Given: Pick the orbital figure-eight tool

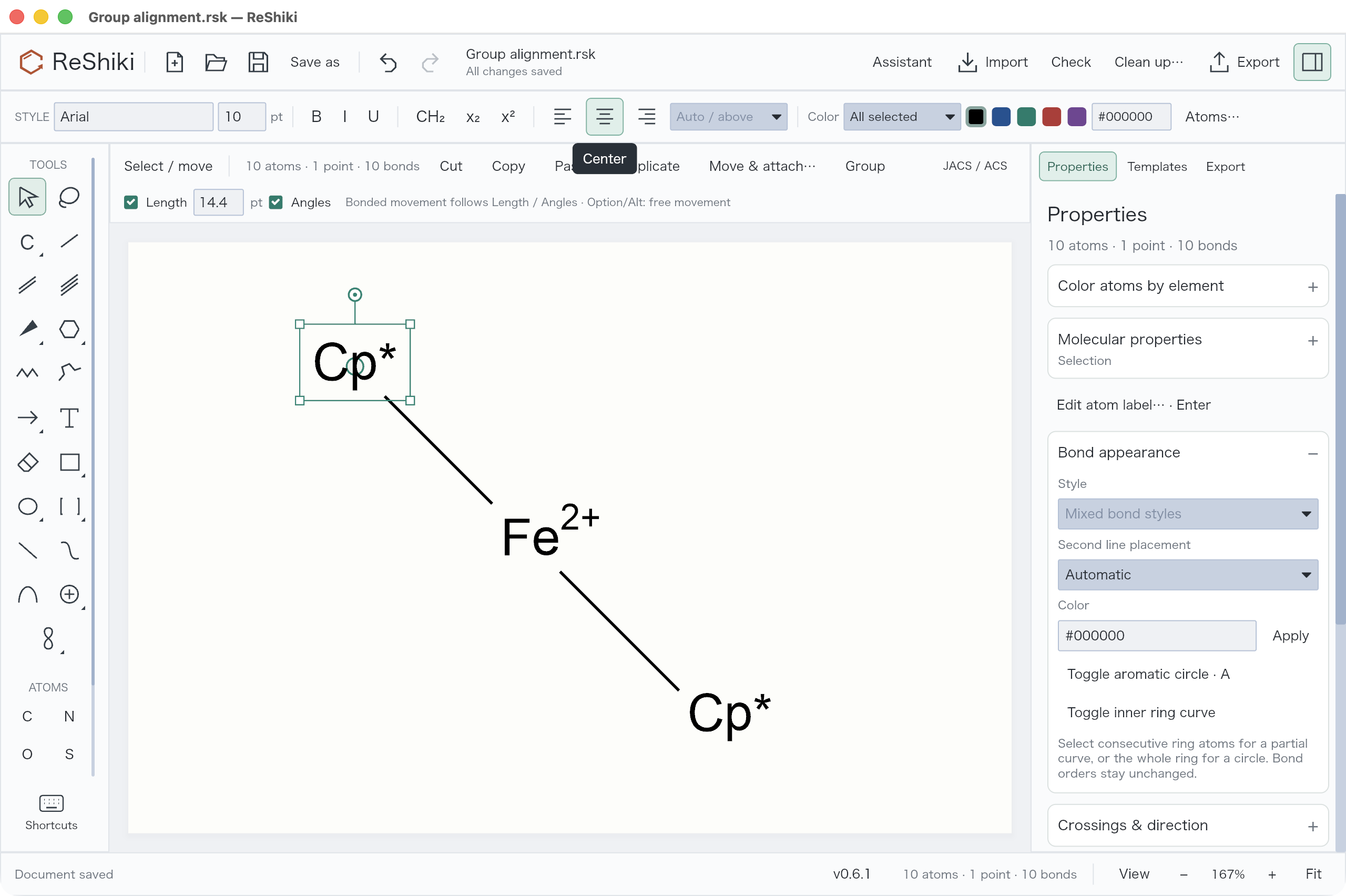Looking at the screenshot, I should point(48,638).
